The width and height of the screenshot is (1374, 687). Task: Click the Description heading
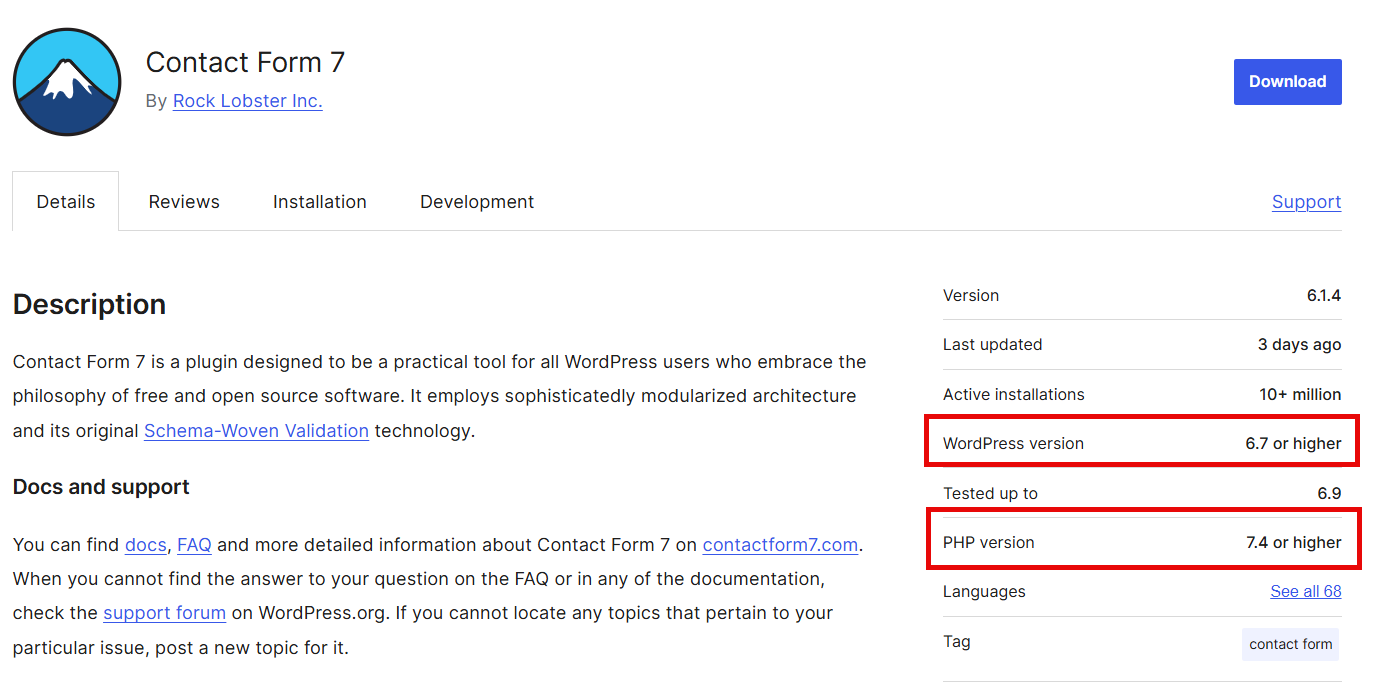[90, 304]
